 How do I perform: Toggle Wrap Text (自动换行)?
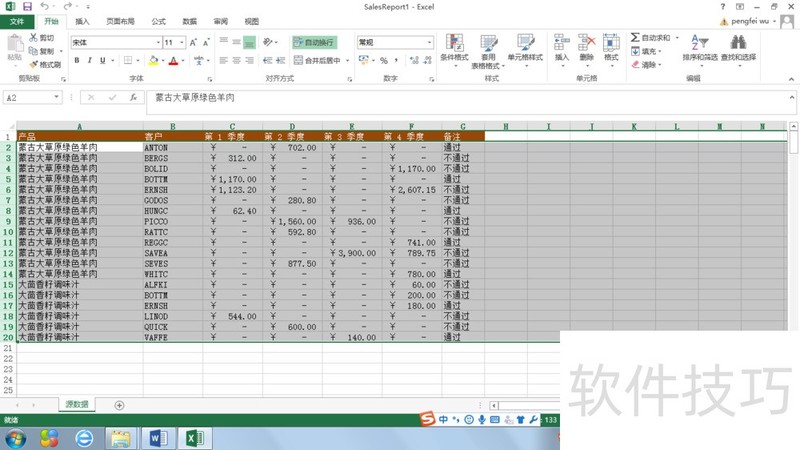point(314,42)
